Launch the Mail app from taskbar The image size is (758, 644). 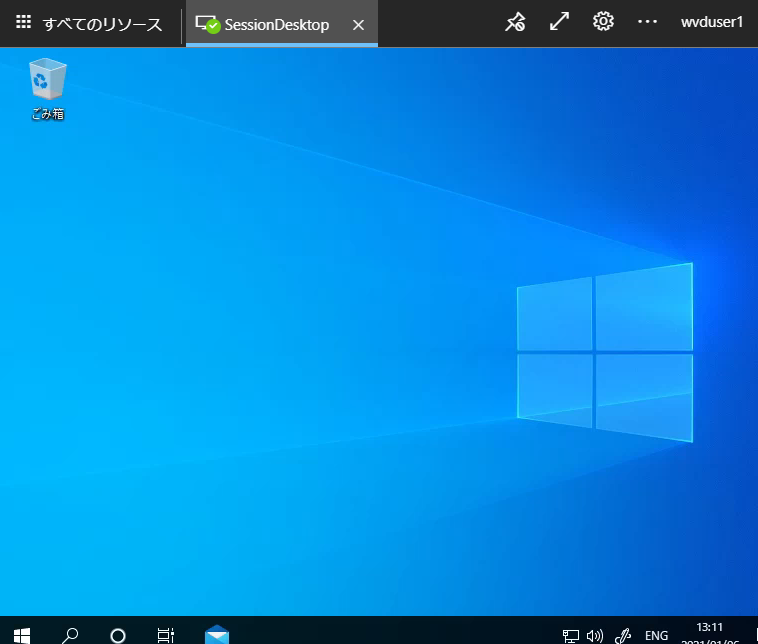click(x=217, y=634)
